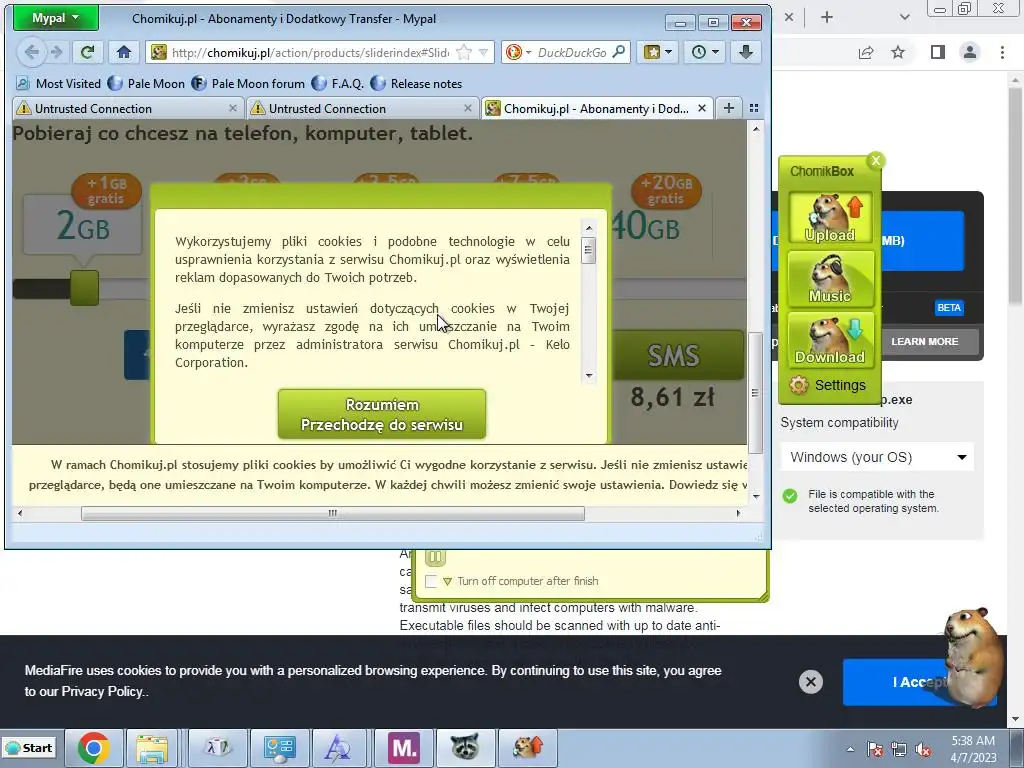
Task: Move the green transfer size slider handle
Action: [x=84, y=288]
